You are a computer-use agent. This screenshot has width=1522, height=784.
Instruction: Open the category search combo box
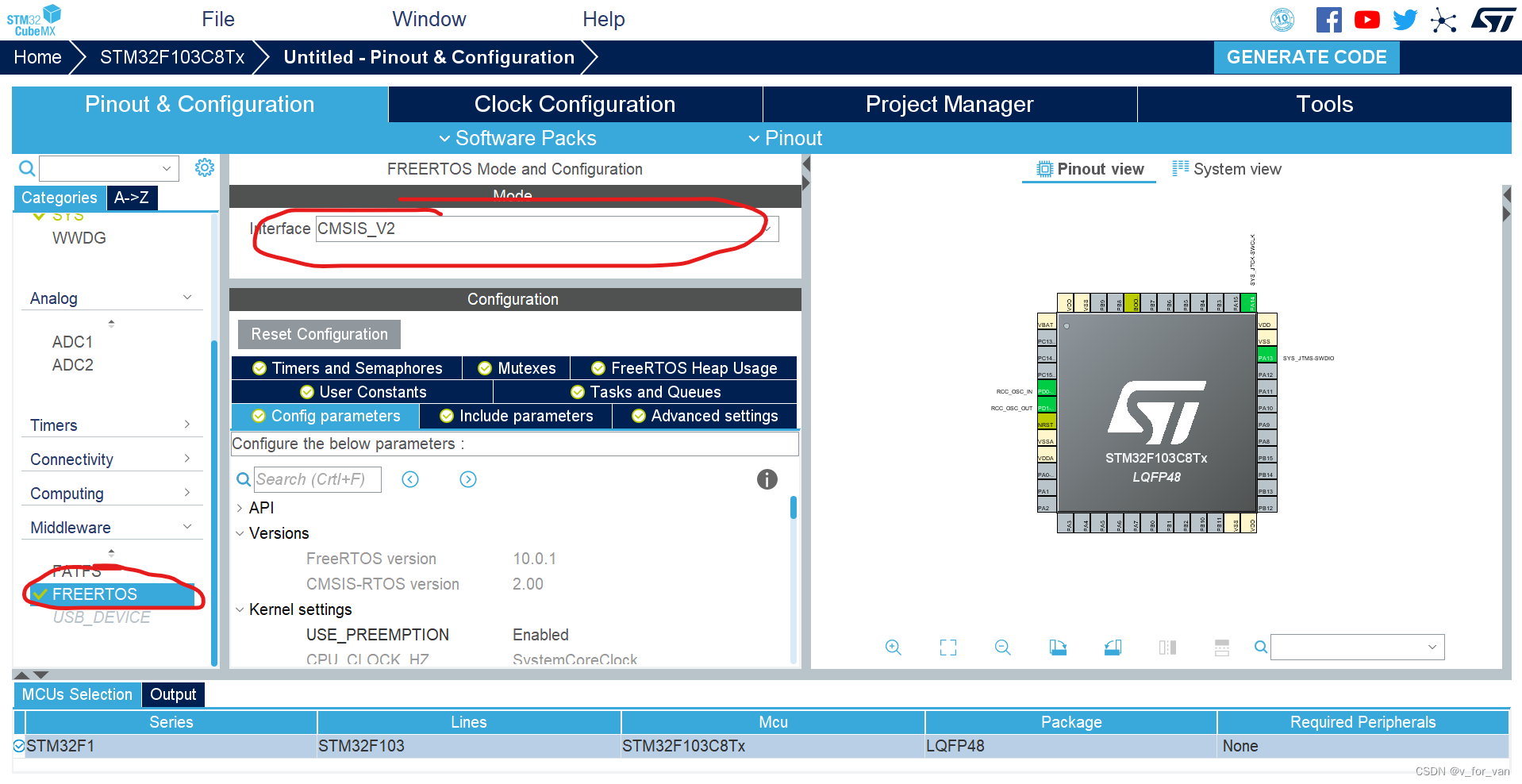[109, 168]
